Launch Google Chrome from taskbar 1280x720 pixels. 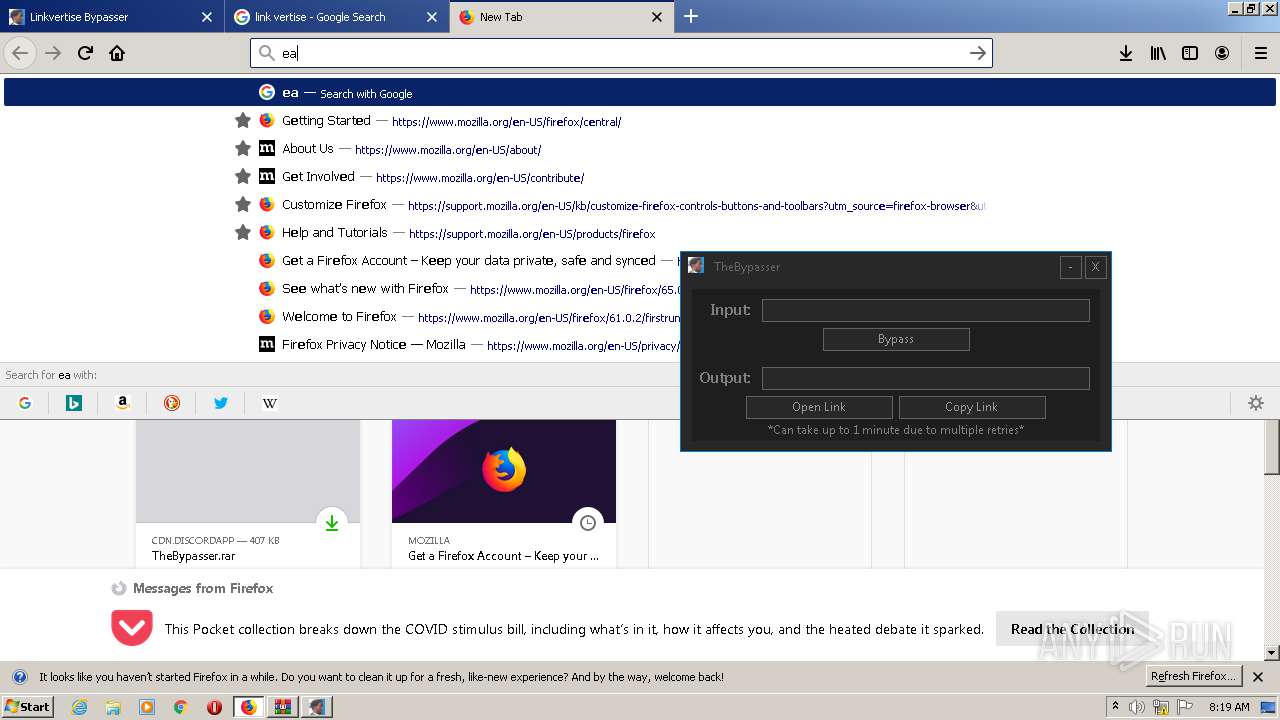[x=180, y=707]
